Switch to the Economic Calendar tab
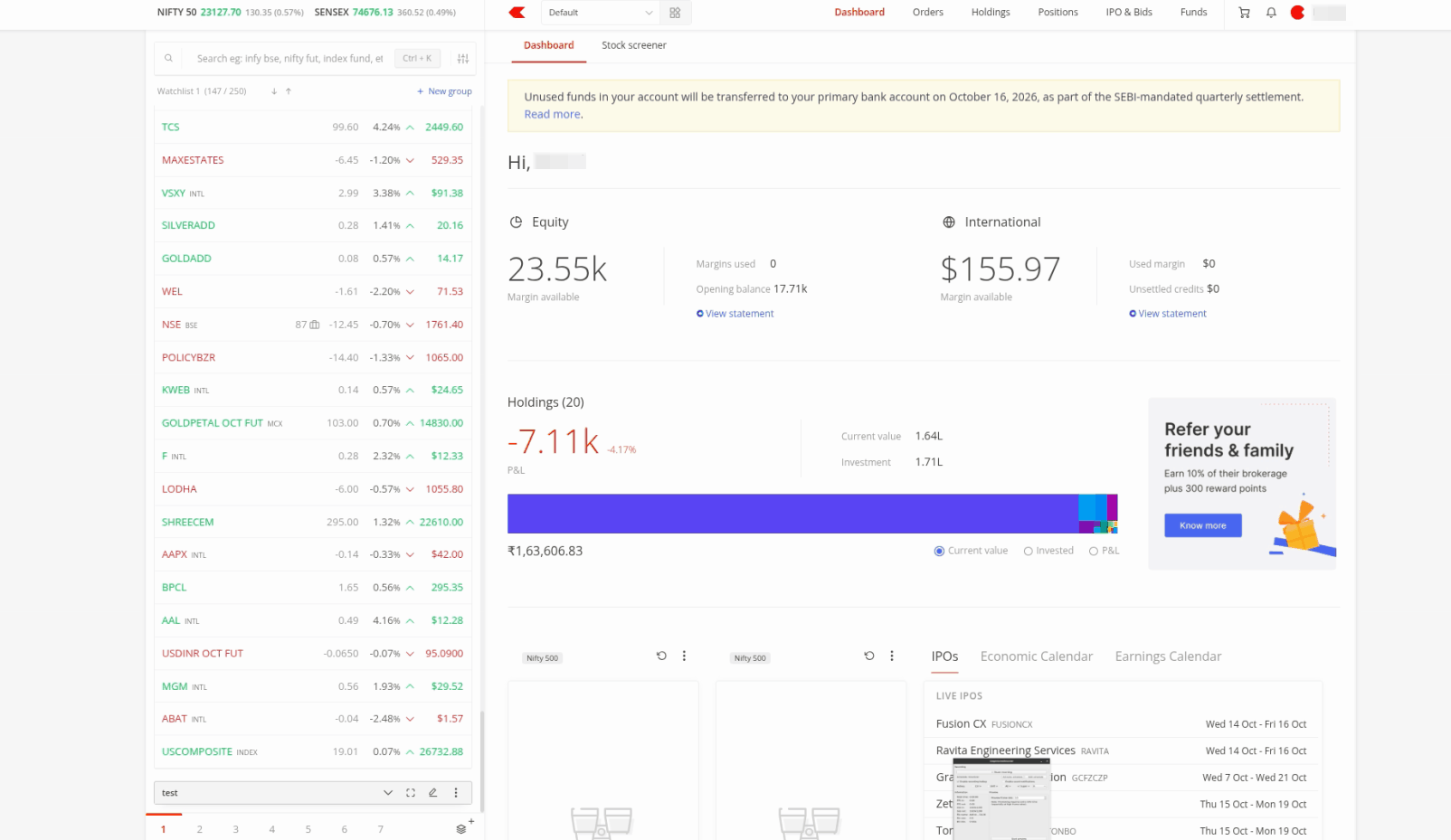This screenshot has height=840, width=1451. click(x=1037, y=656)
